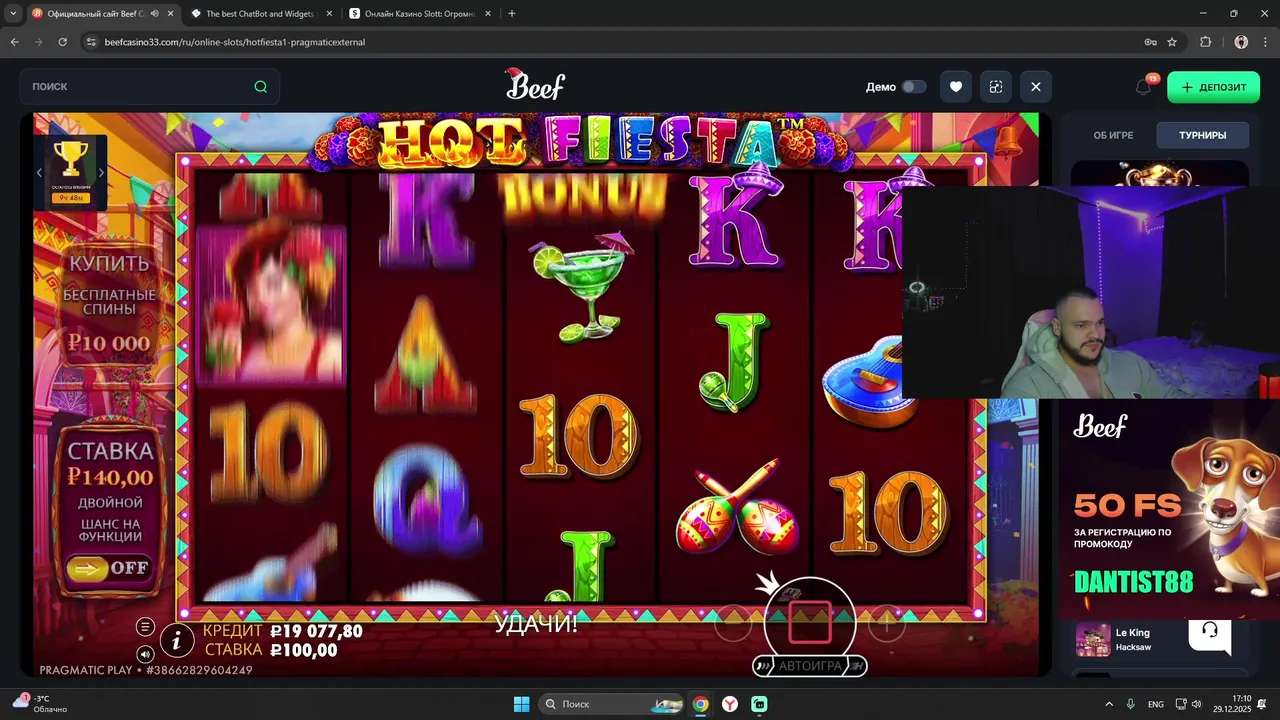Switch to the Об игре tab

(x=1113, y=135)
